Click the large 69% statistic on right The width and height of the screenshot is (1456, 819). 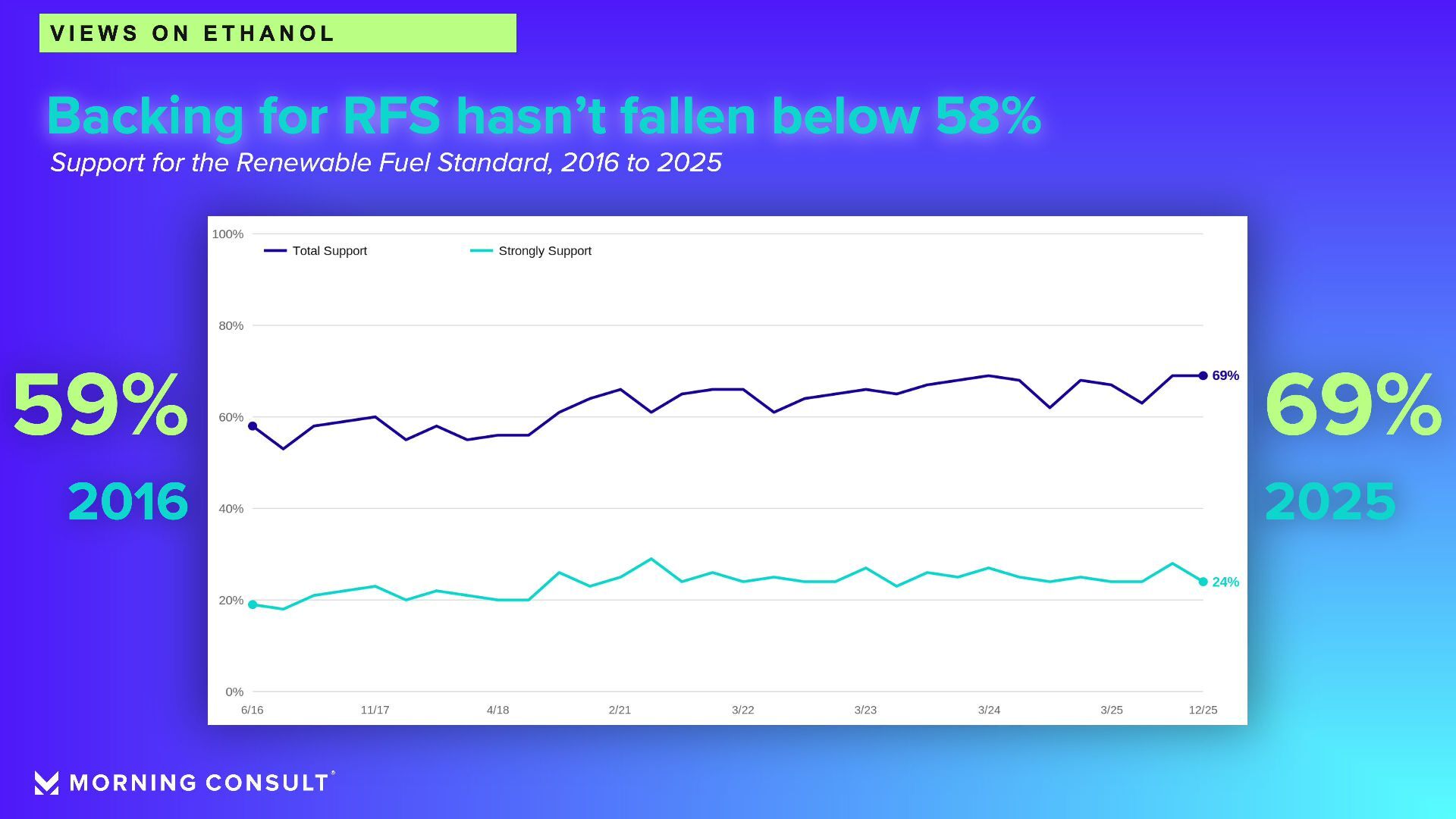(x=1353, y=405)
